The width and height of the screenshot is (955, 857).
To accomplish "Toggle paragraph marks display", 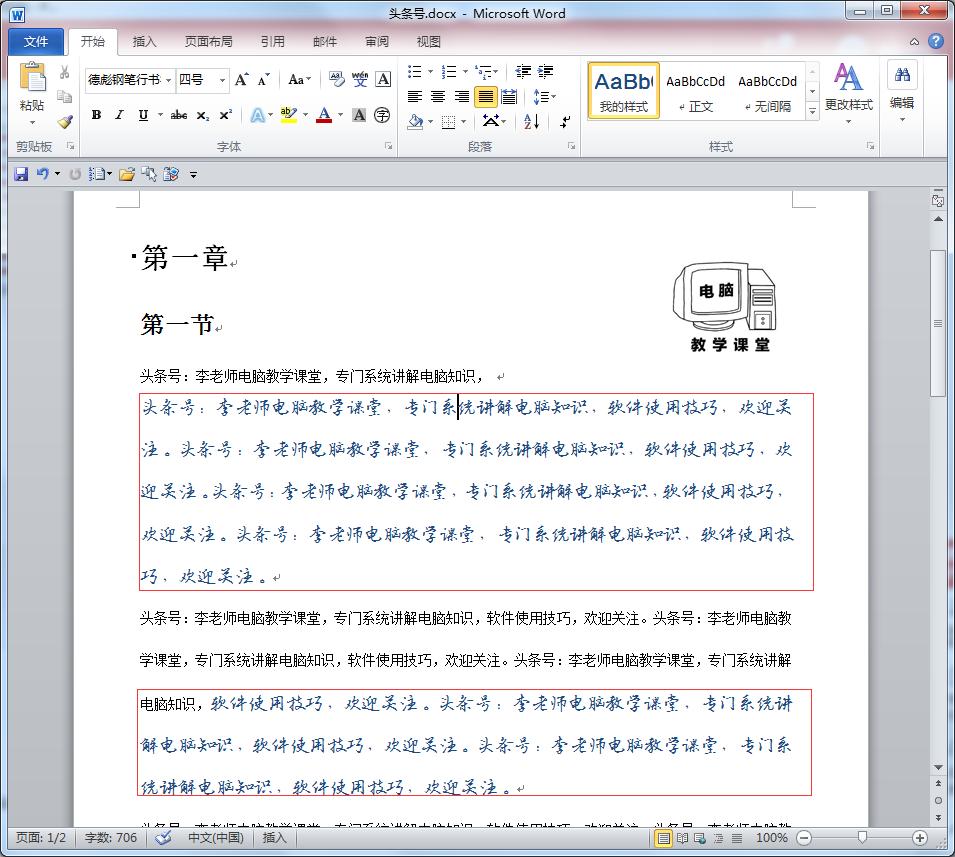I will click(x=564, y=122).
